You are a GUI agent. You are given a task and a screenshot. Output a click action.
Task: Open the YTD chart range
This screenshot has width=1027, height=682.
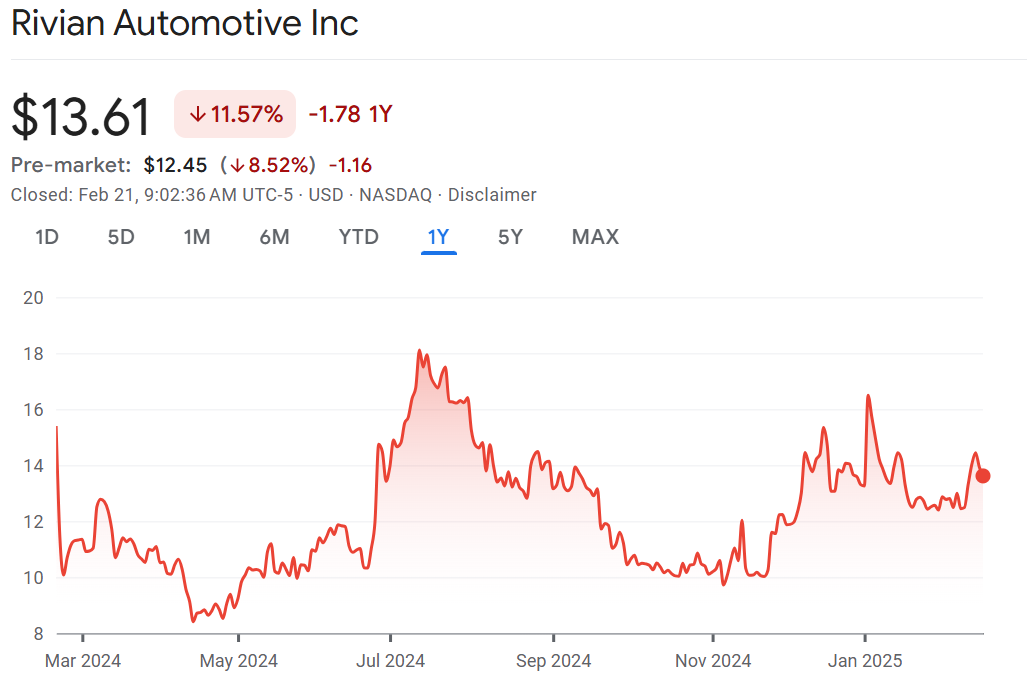point(358,237)
